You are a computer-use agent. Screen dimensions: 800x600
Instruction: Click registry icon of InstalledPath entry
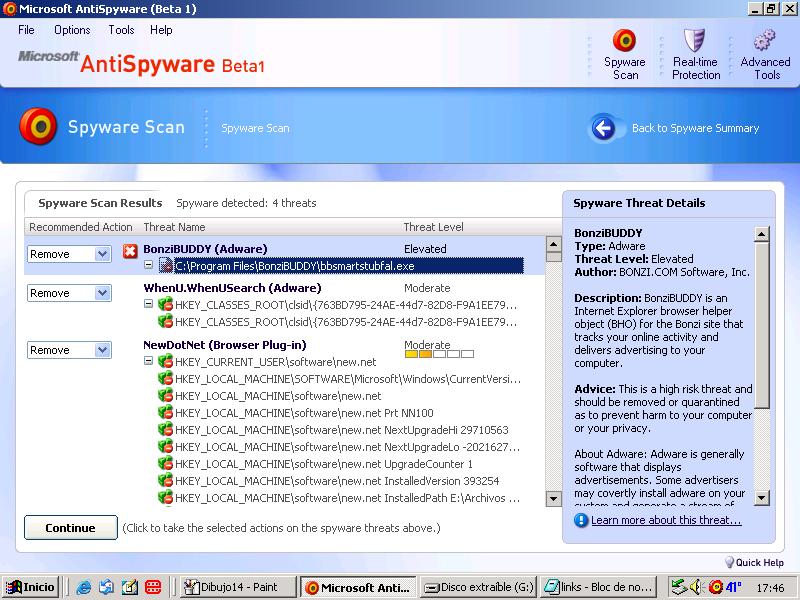(x=165, y=498)
